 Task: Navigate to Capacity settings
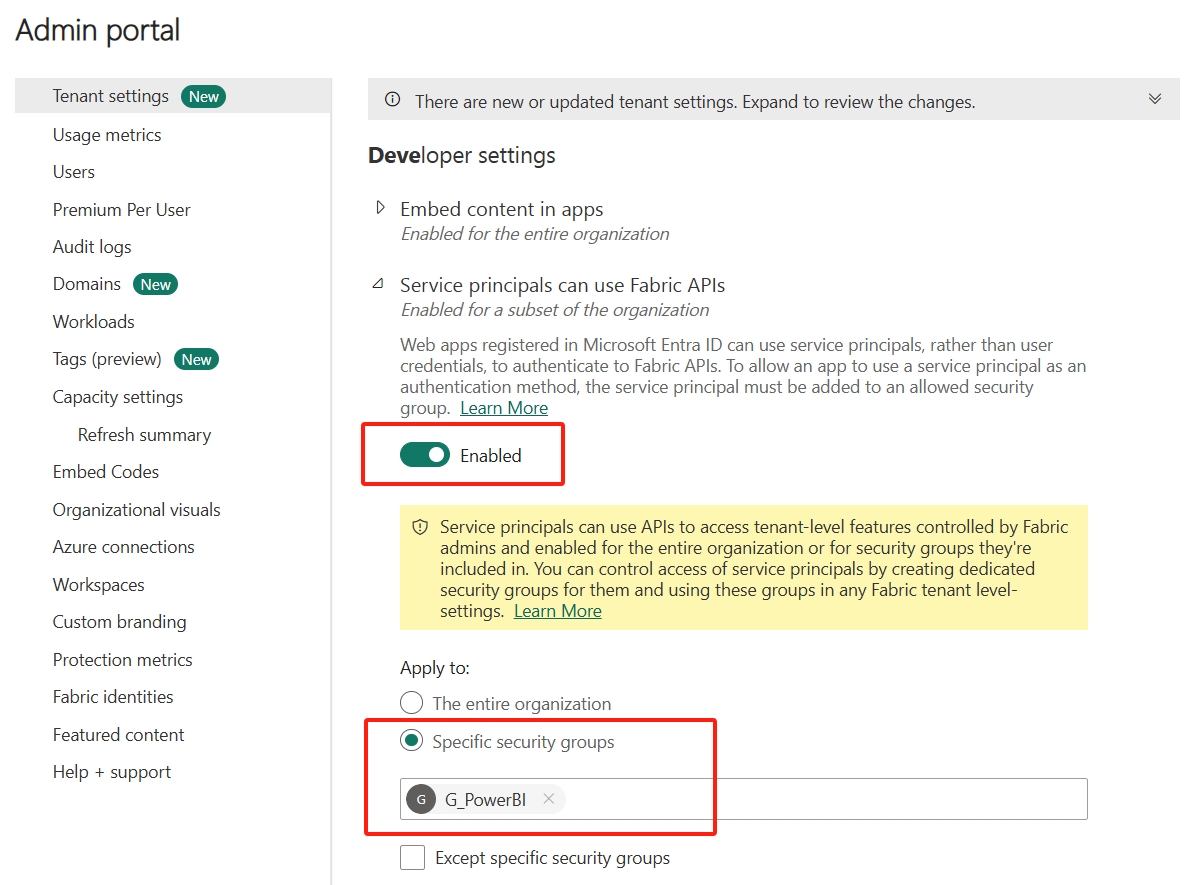118,397
